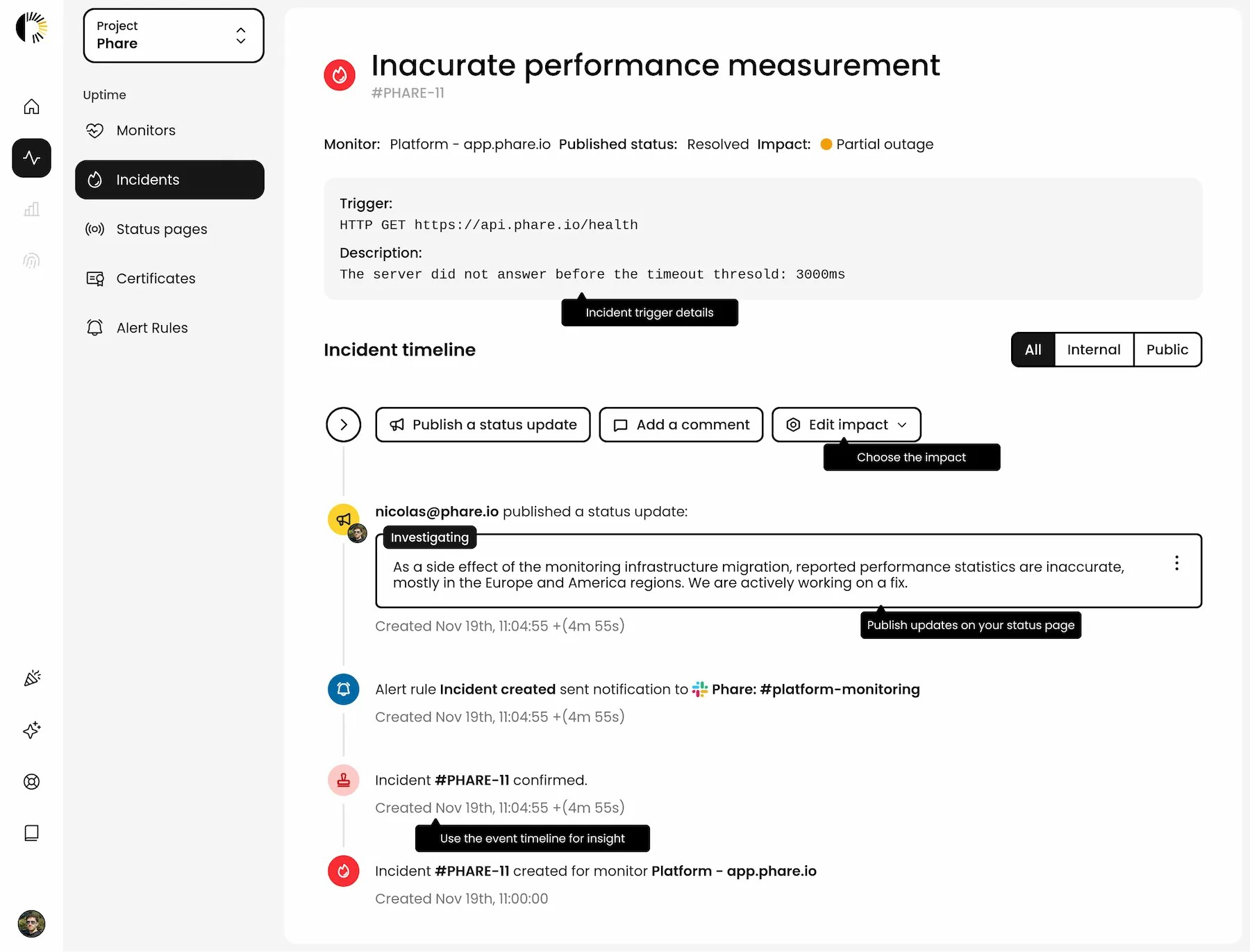The image size is (1250, 952).
Task: Click the Phare logo icon
Action: (31, 28)
